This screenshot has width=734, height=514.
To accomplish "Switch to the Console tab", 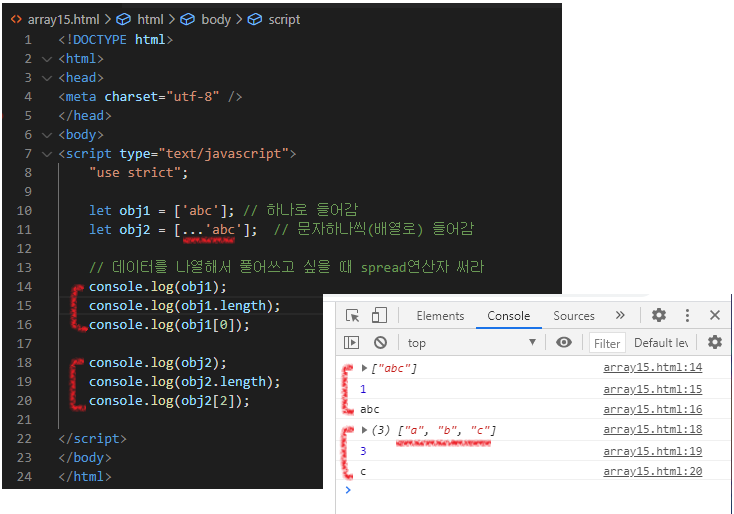I will coord(508,316).
